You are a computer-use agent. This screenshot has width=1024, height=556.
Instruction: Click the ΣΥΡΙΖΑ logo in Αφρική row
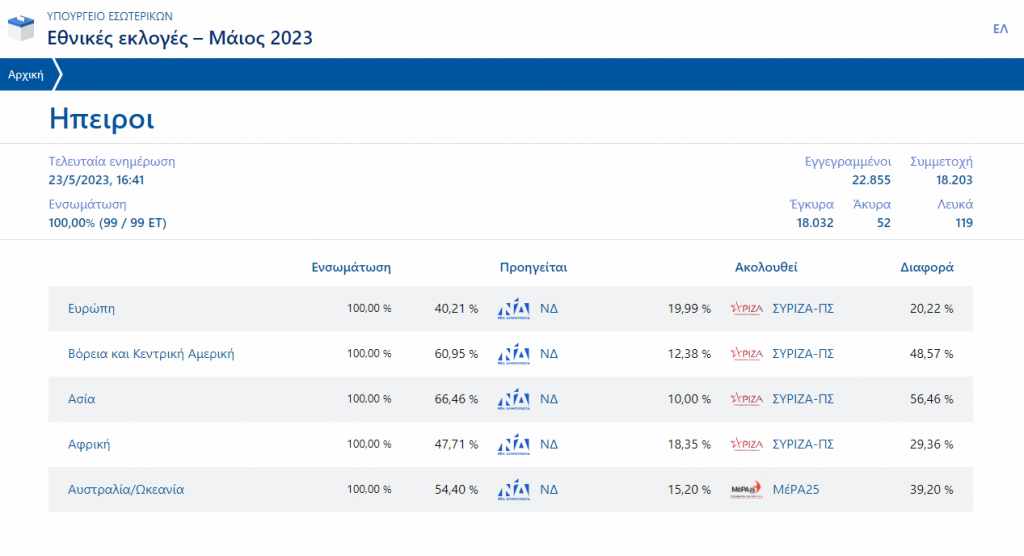click(x=746, y=444)
